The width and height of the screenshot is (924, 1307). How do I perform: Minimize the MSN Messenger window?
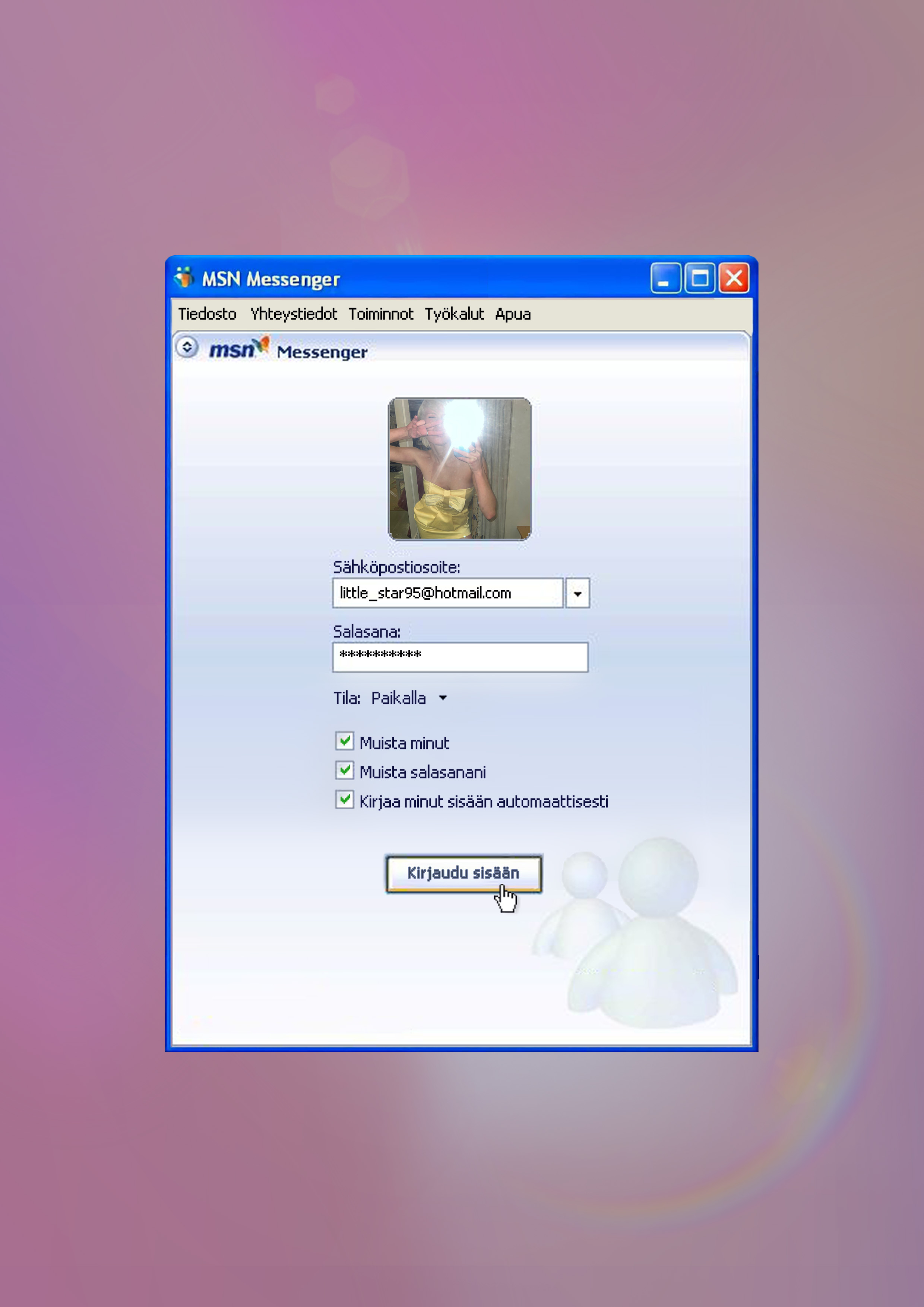(x=664, y=278)
